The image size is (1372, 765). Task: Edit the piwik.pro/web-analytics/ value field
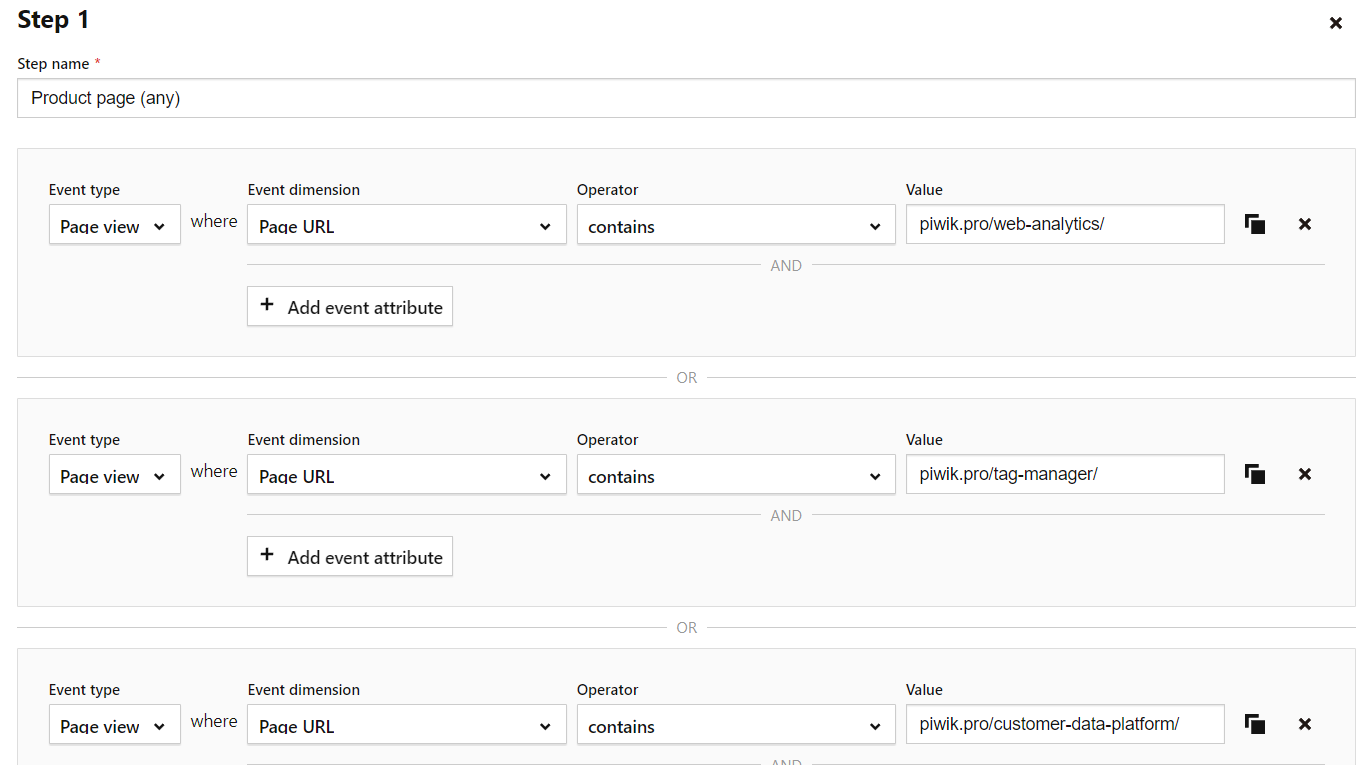1064,224
